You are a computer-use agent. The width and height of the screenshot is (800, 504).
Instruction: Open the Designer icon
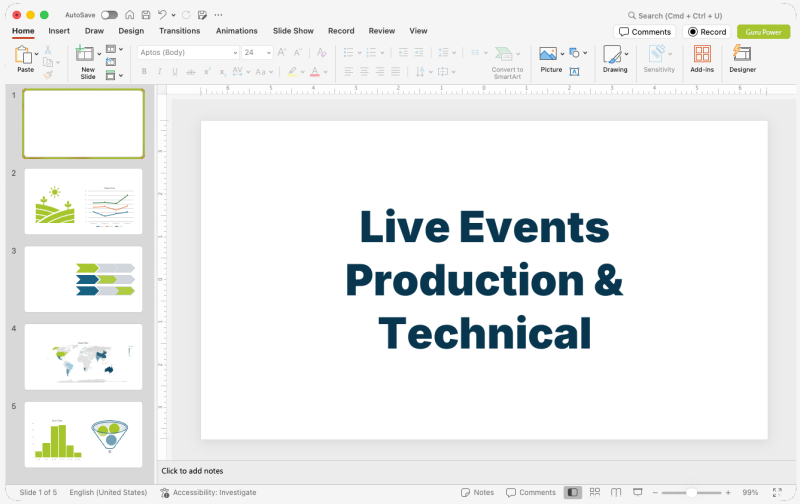point(742,53)
